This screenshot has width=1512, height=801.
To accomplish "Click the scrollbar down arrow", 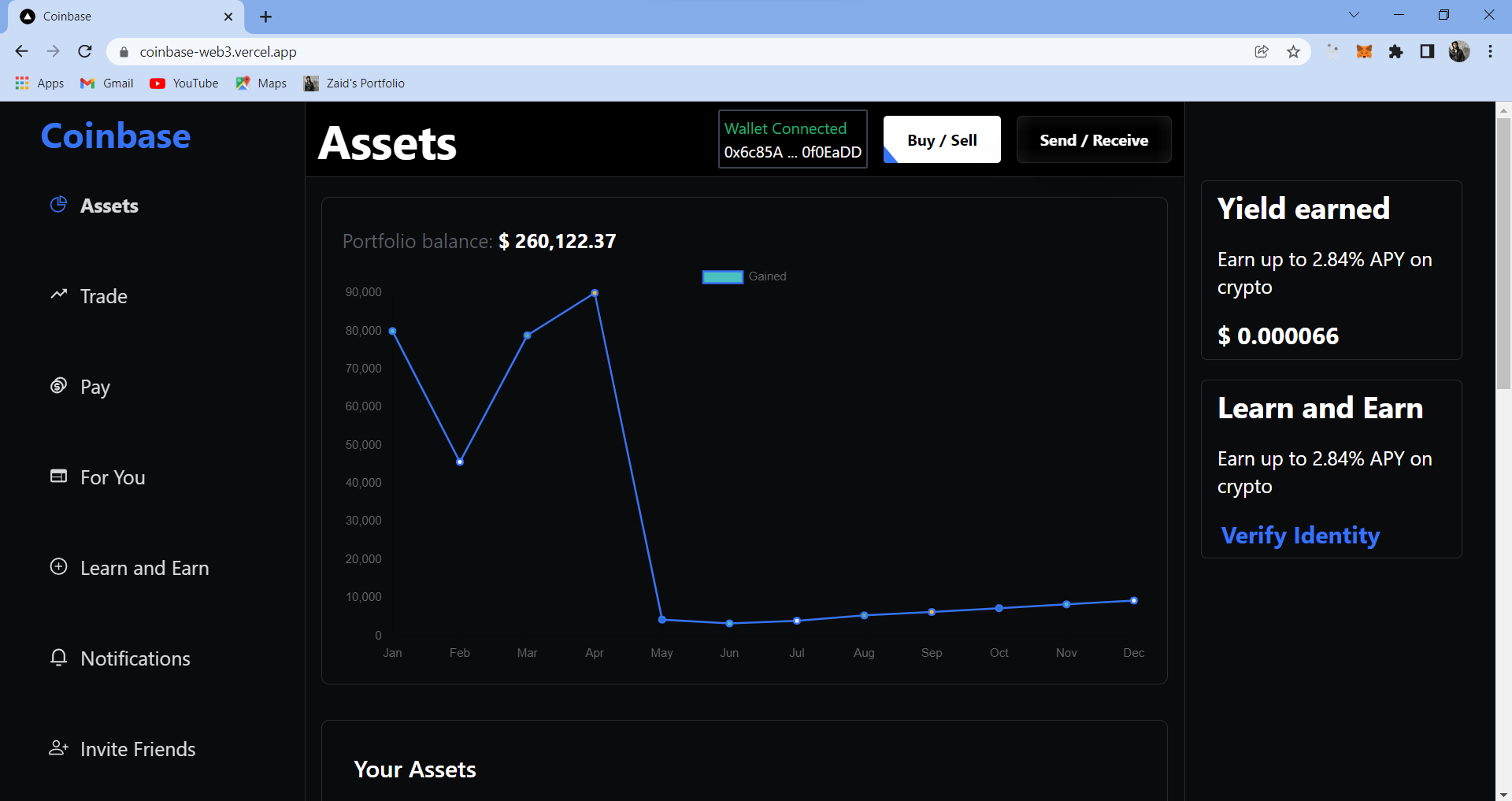I will pos(1503,794).
